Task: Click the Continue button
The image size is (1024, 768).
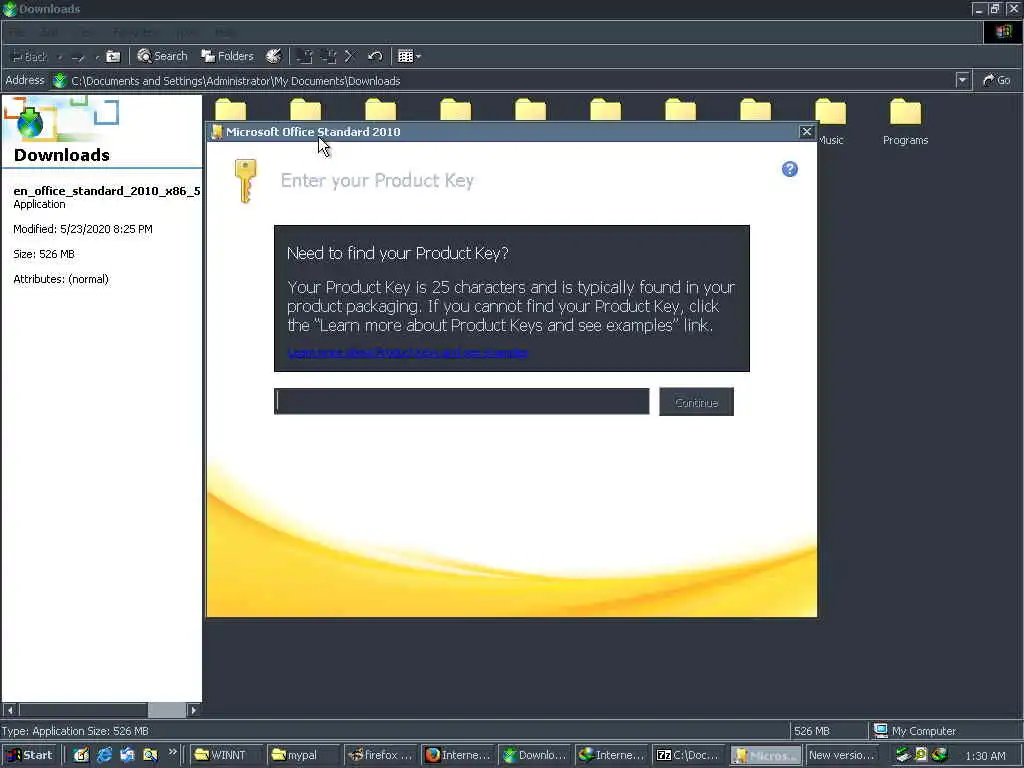Action: pyautogui.click(x=696, y=402)
